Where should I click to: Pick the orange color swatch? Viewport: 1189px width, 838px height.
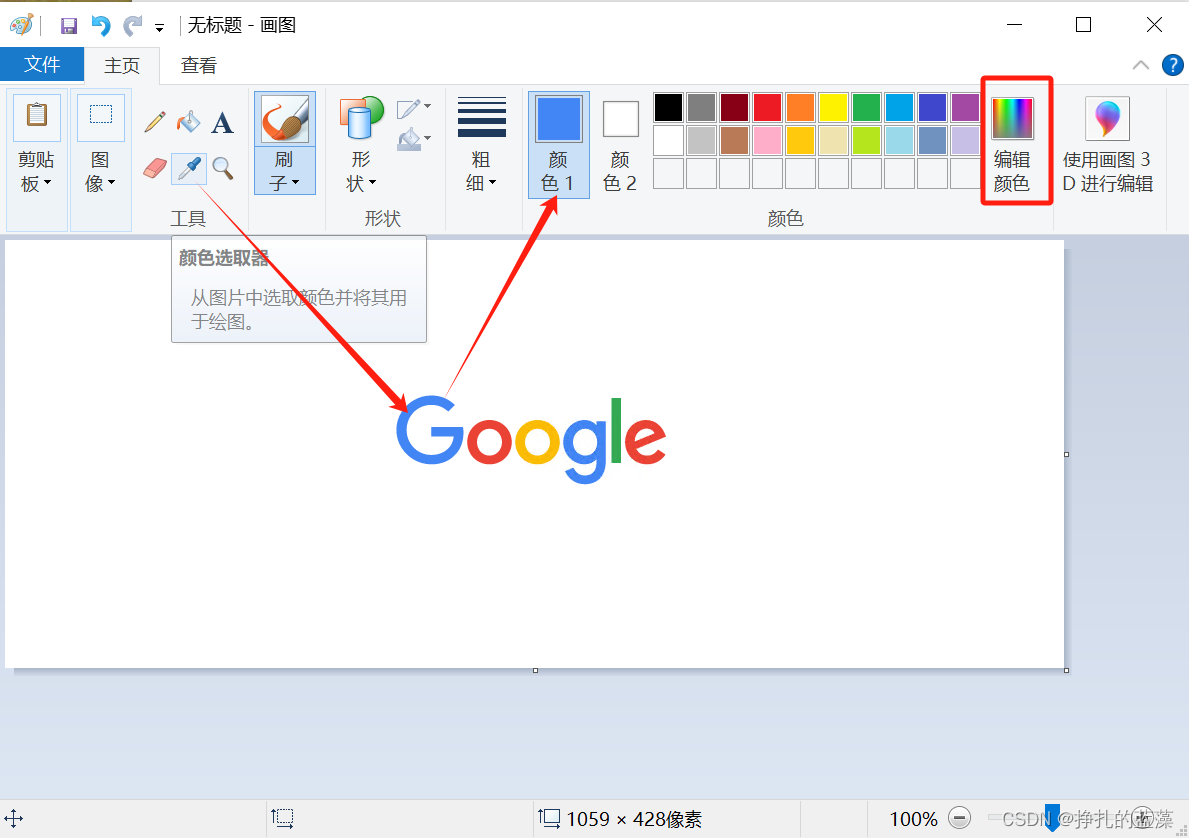(x=800, y=108)
